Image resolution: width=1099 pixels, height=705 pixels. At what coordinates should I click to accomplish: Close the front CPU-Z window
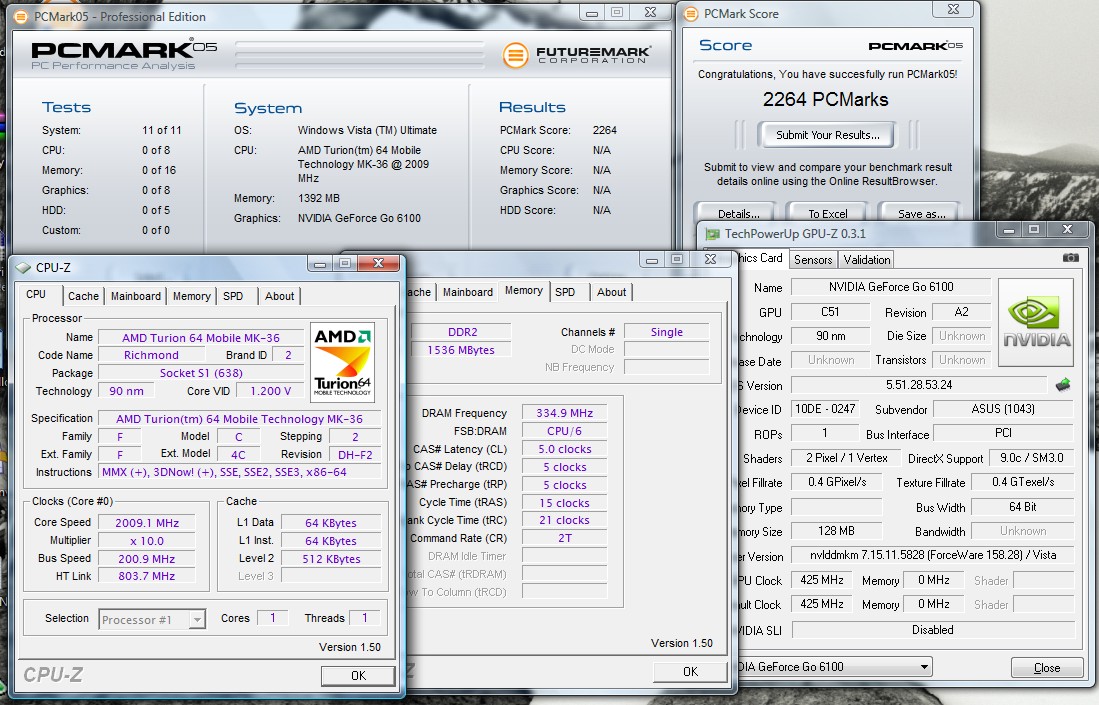(x=378, y=263)
